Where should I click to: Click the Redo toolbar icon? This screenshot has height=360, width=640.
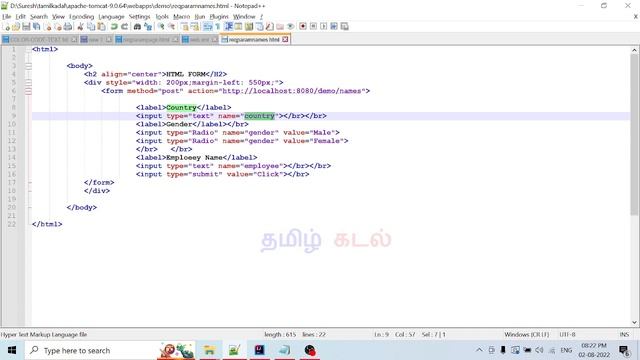124,27
